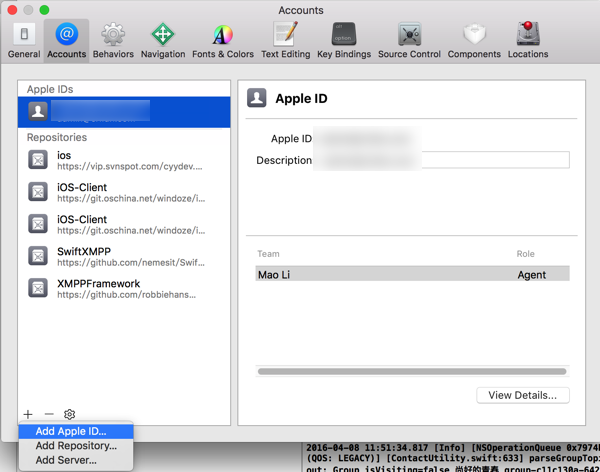600x472 pixels.
Task: Select the Mao Li team row
Action: tap(412, 274)
